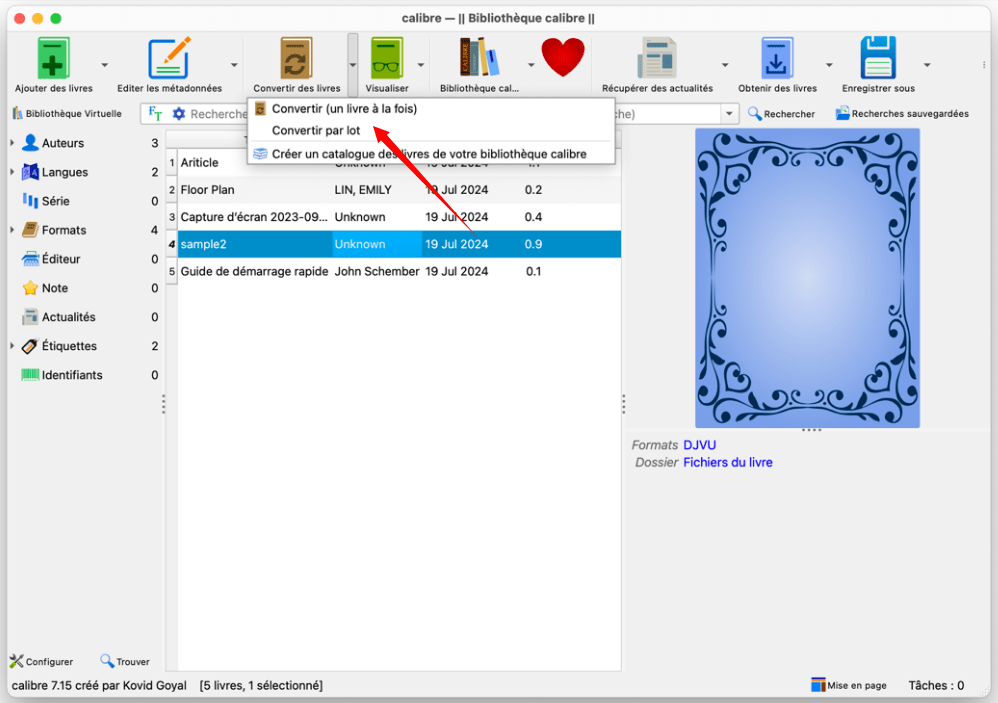This screenshot has width=998, height=703.
Task: Click the blue book cover thumbnail
Action: pyautogui.click(x=807, y=278)
